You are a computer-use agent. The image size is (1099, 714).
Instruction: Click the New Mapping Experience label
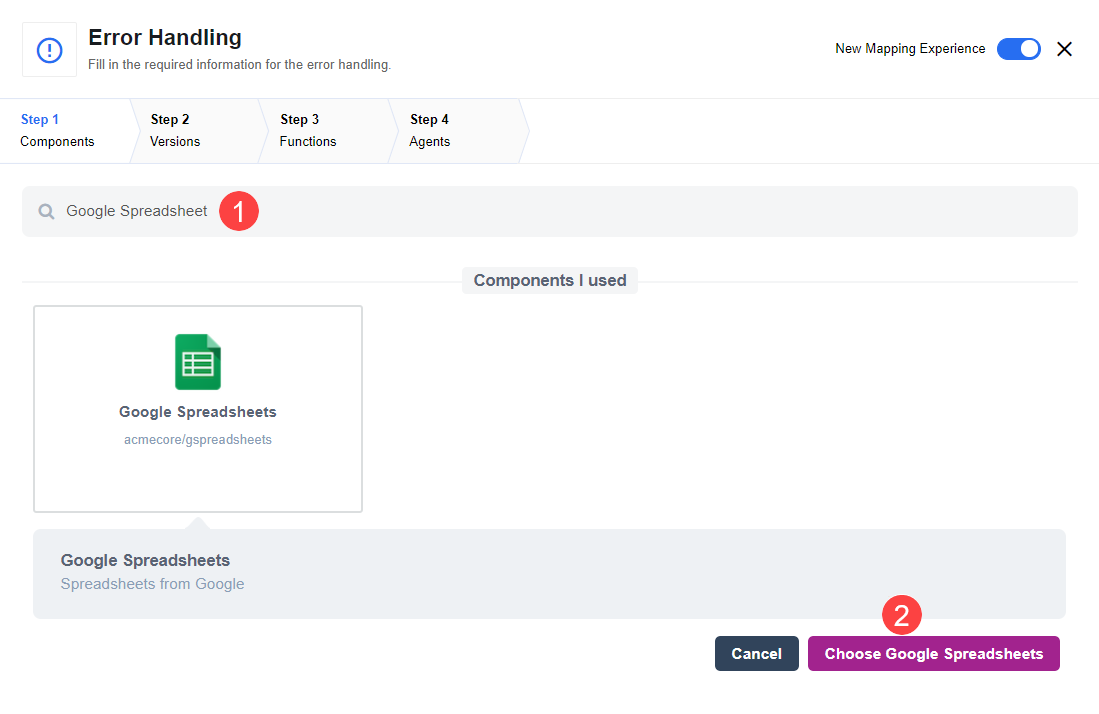coord(910,48)
